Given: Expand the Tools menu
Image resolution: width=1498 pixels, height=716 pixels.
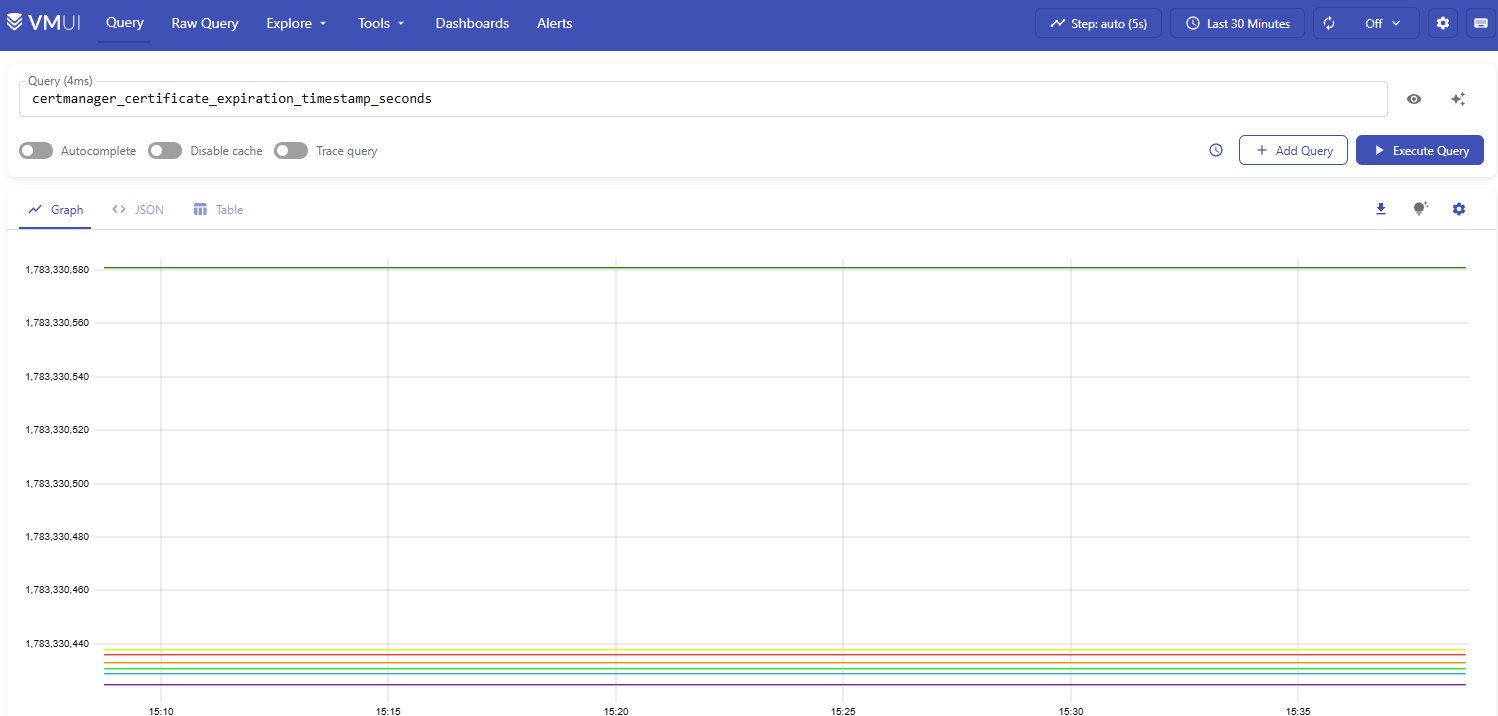Looking at the screenshot, I should point(381,23).
